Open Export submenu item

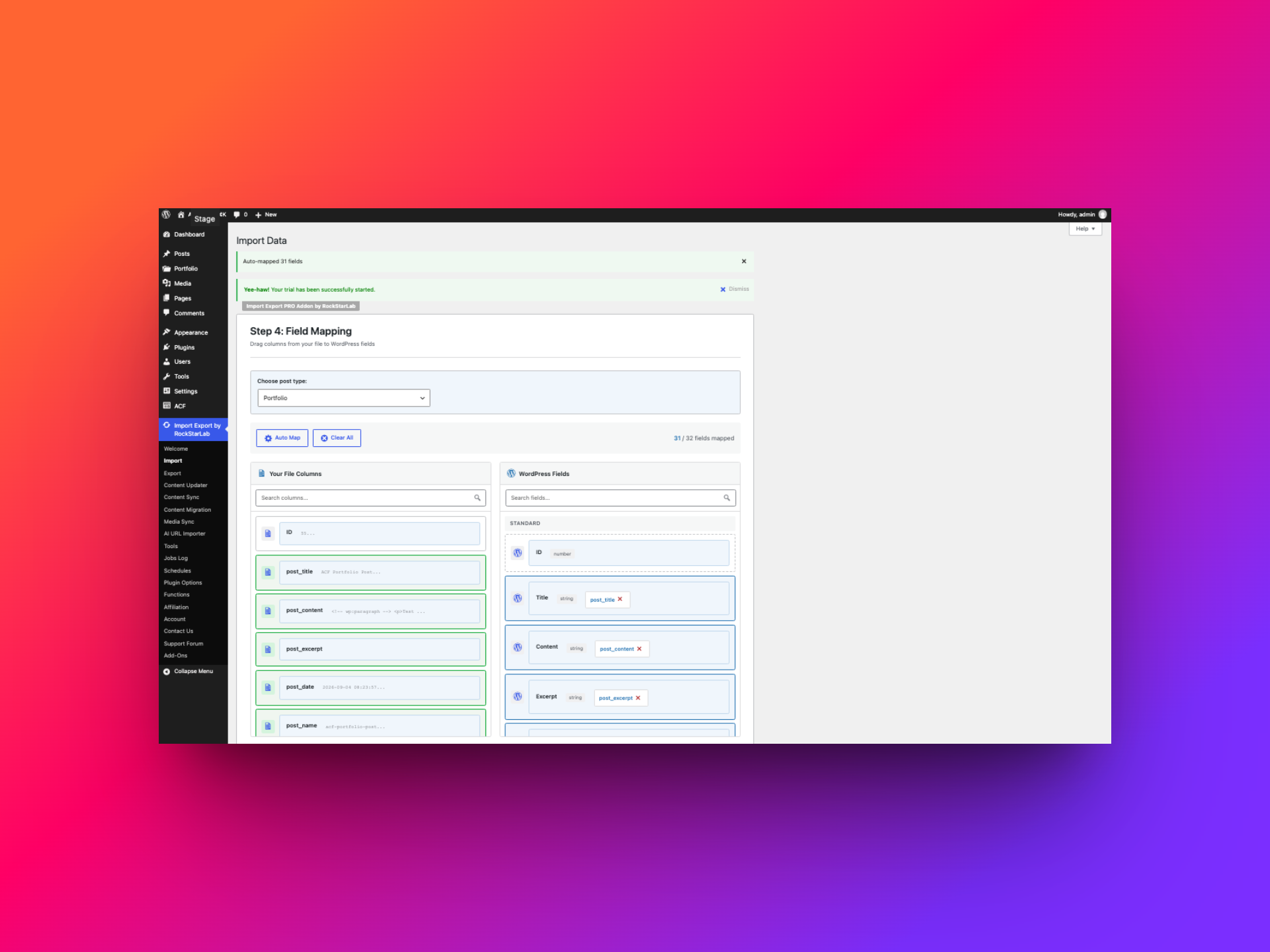pos(173,473)
